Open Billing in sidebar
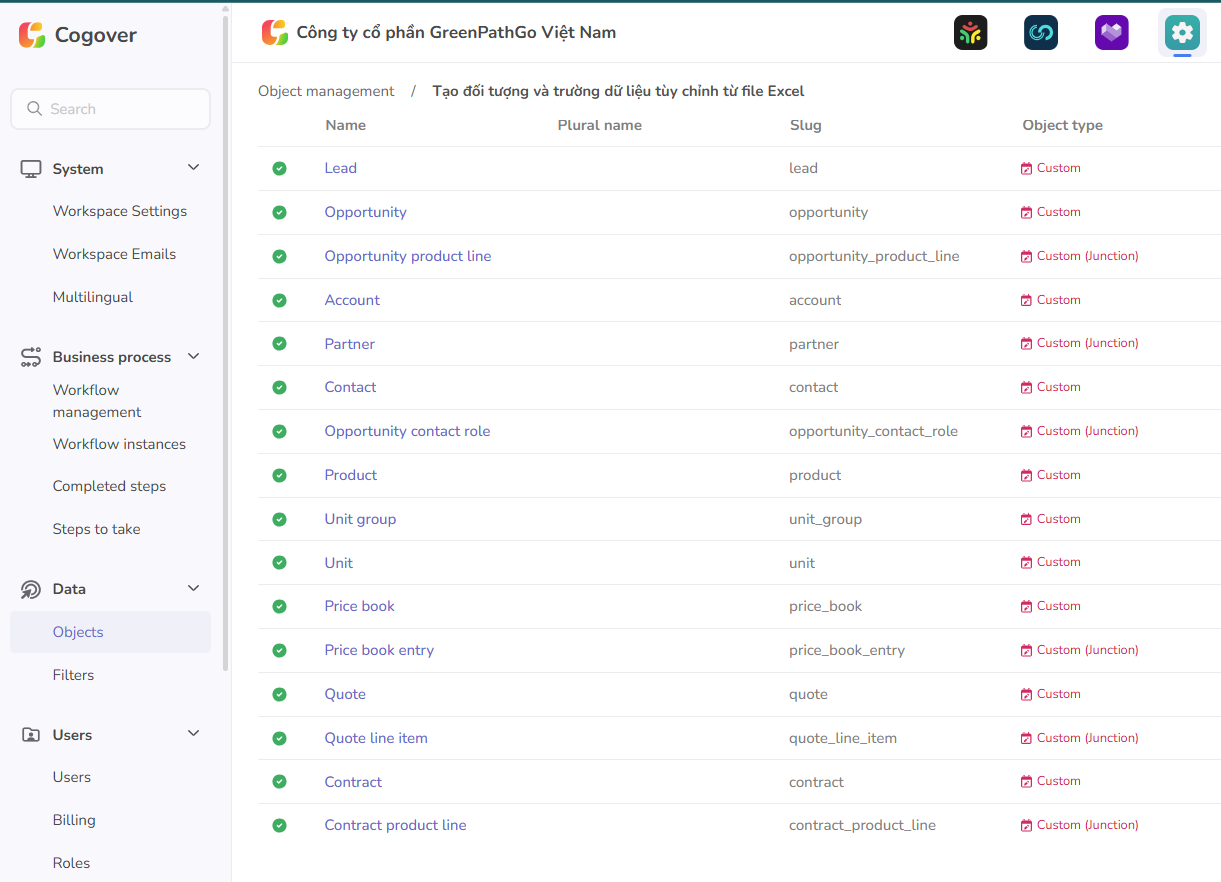The height and width of the screenshot is (882, 1221). click(x=74, y=820)
